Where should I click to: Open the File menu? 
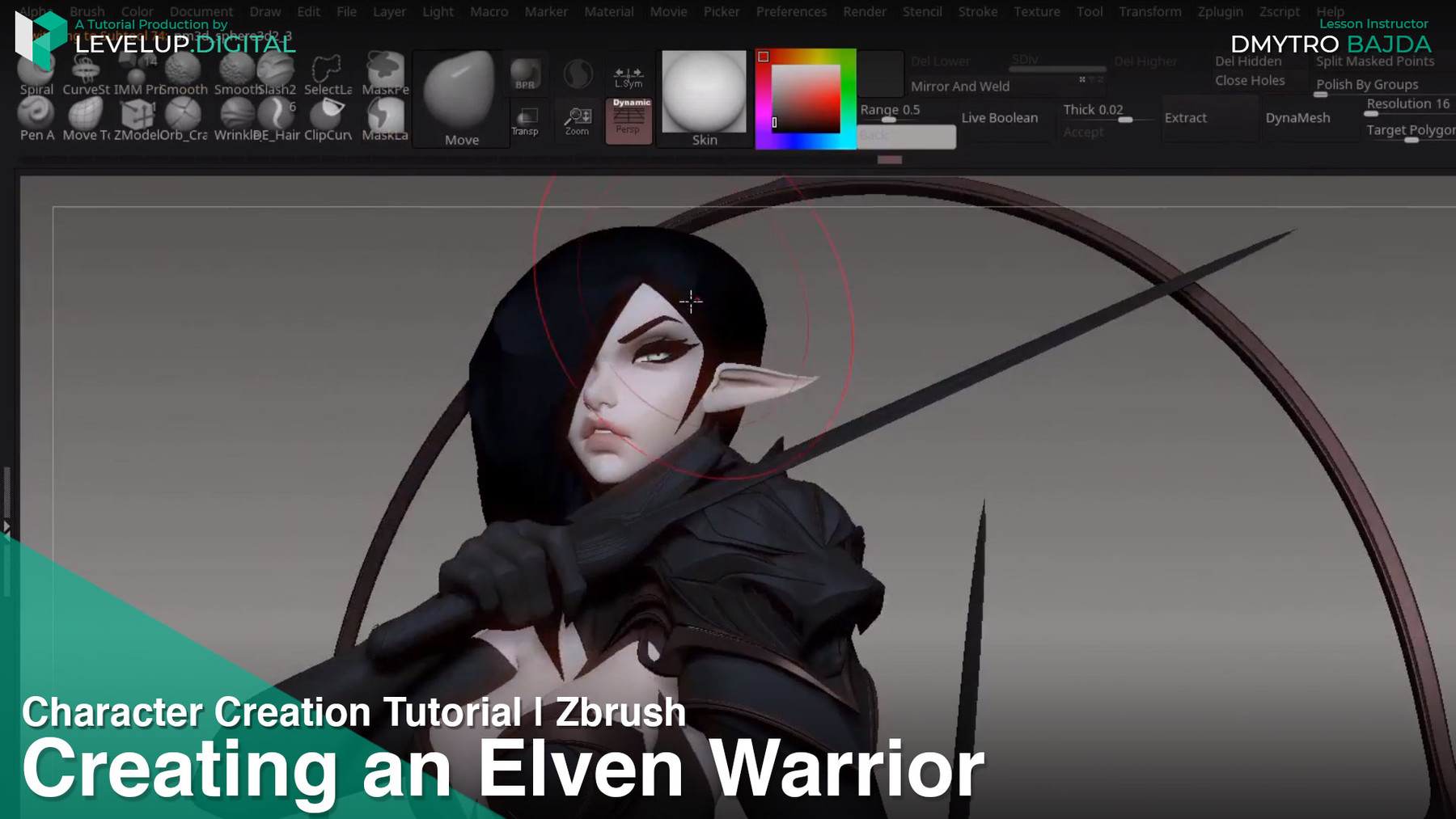click(x=346, y=11)
